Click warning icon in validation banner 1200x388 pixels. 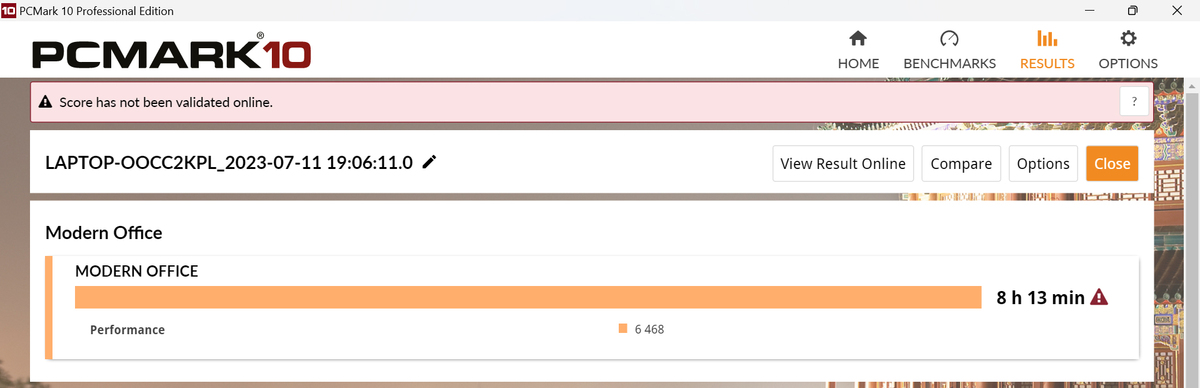point(45,102)
